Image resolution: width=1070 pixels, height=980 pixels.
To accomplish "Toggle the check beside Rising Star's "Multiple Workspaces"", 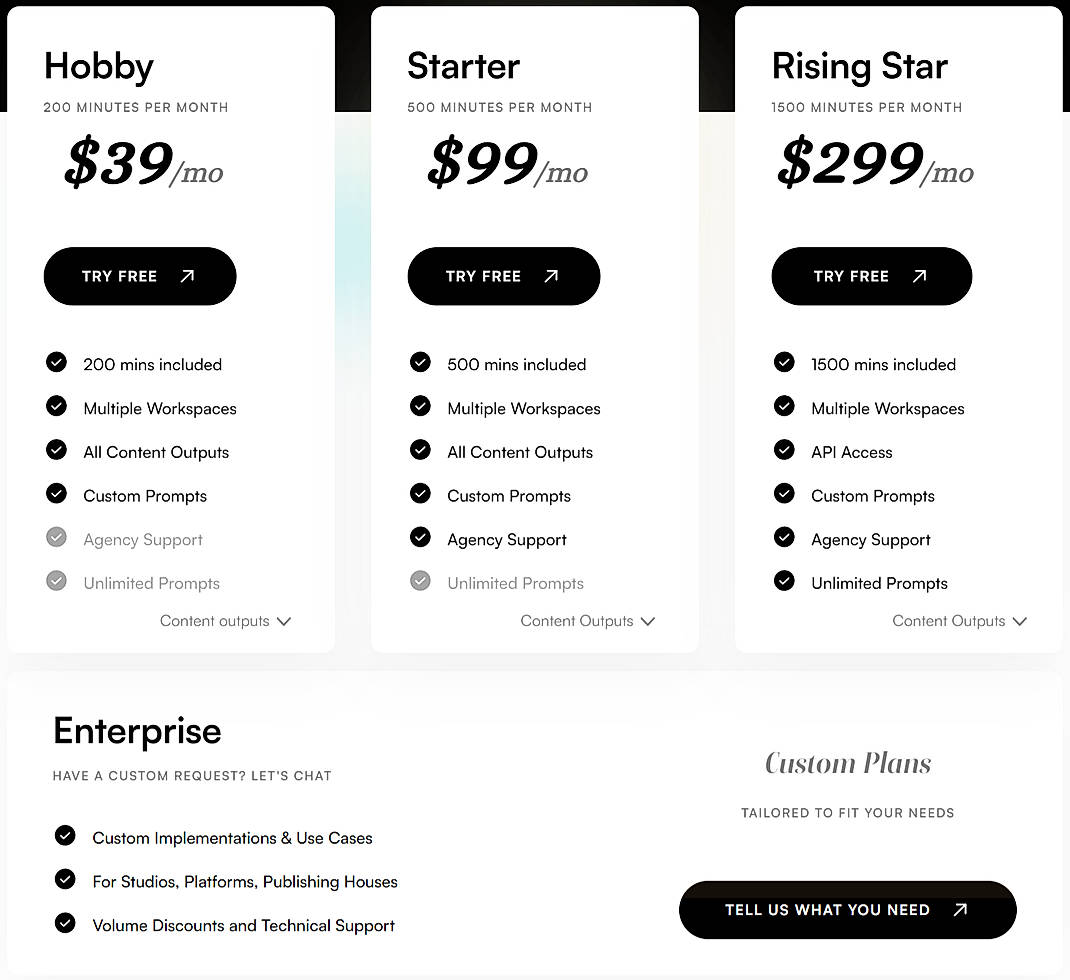I will pyautogui.click(x=784, y=406).
